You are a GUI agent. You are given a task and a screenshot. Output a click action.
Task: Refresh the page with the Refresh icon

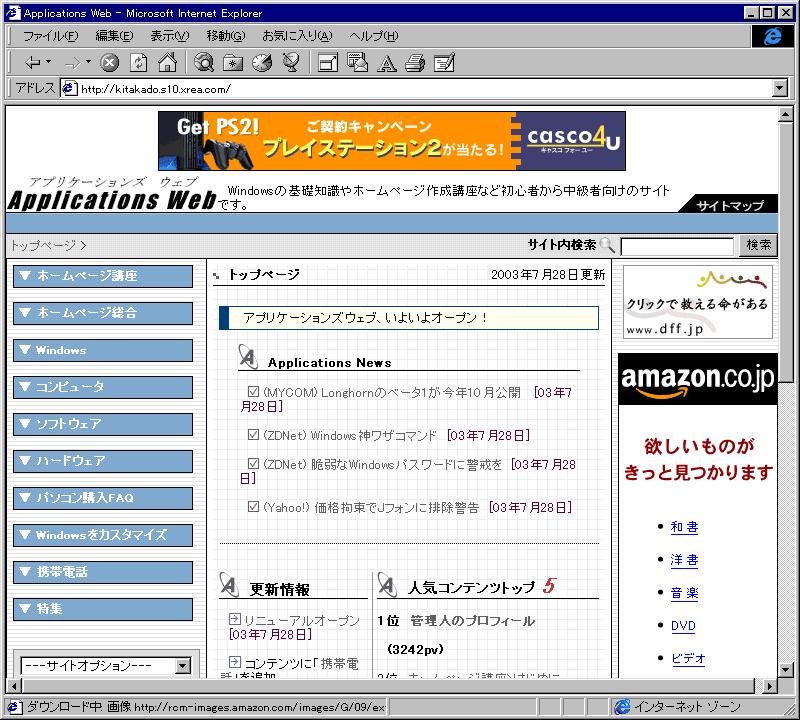click(x=138, y=63)
